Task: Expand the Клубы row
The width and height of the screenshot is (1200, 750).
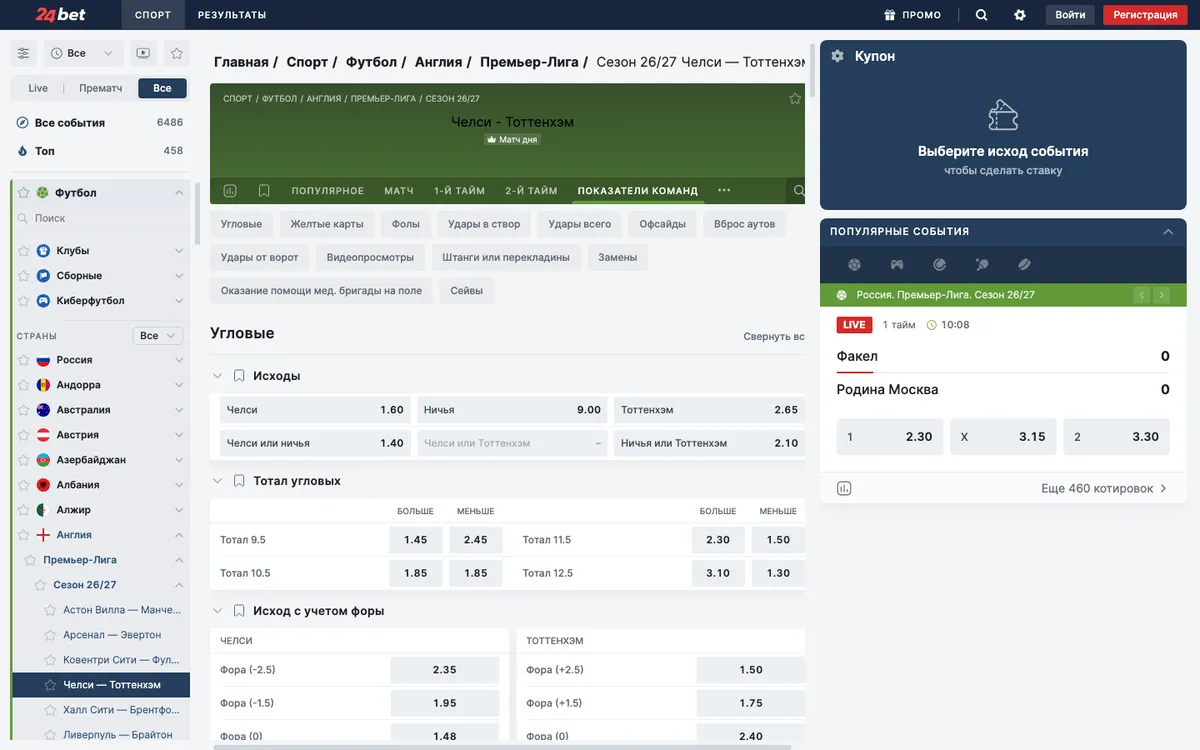Action: pyautogui.click(x=101, y=251)
